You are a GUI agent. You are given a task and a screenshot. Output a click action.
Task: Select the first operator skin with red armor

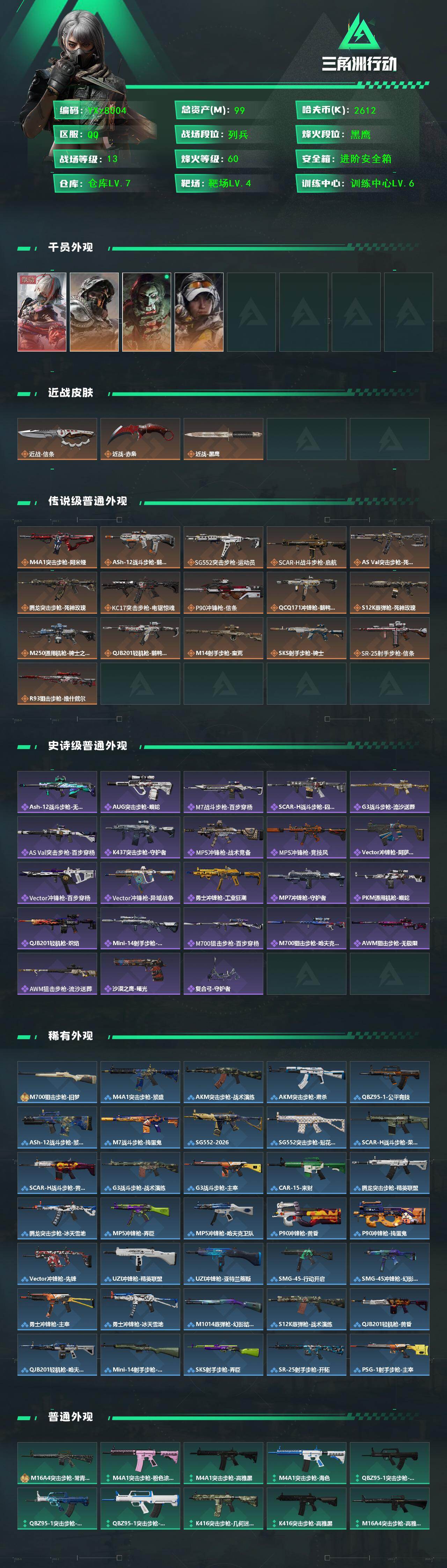coord(42,312)
